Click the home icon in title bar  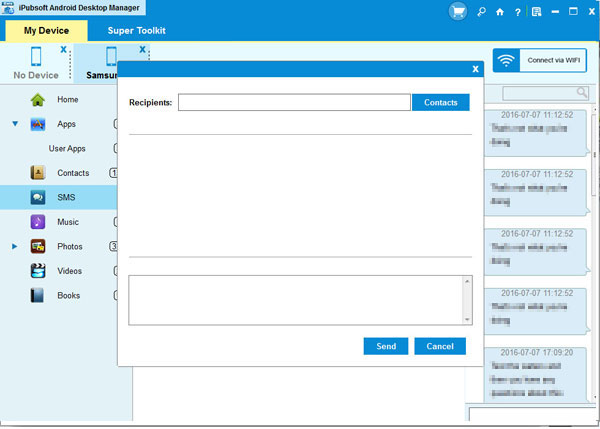click(500, 12)
